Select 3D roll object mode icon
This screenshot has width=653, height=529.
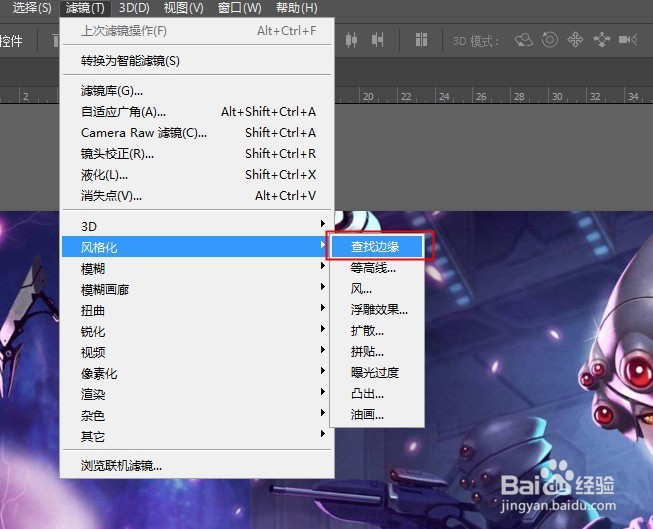click(x=550, y=40)
